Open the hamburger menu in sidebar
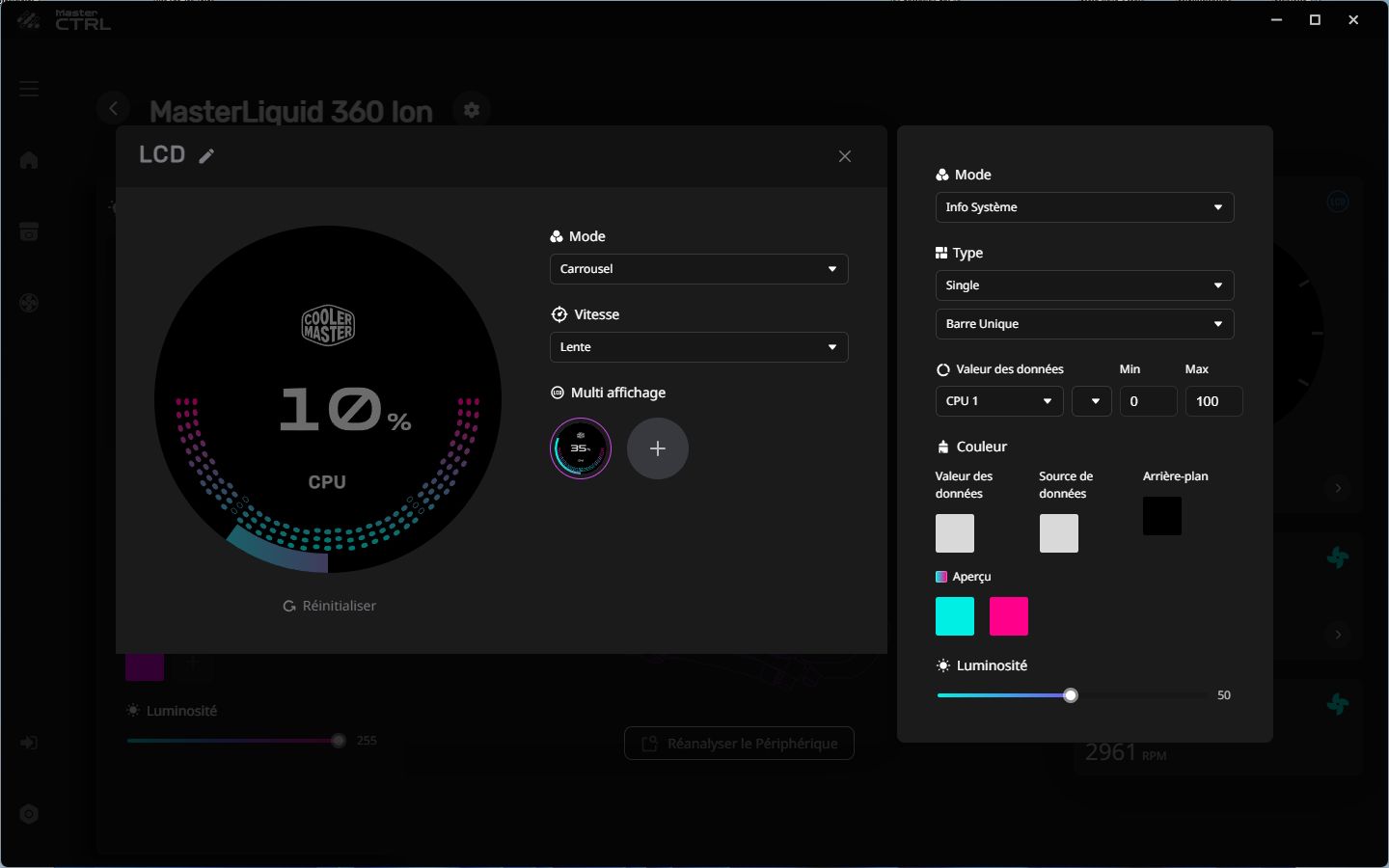The image size is (1389, 868). click(29, 89)
